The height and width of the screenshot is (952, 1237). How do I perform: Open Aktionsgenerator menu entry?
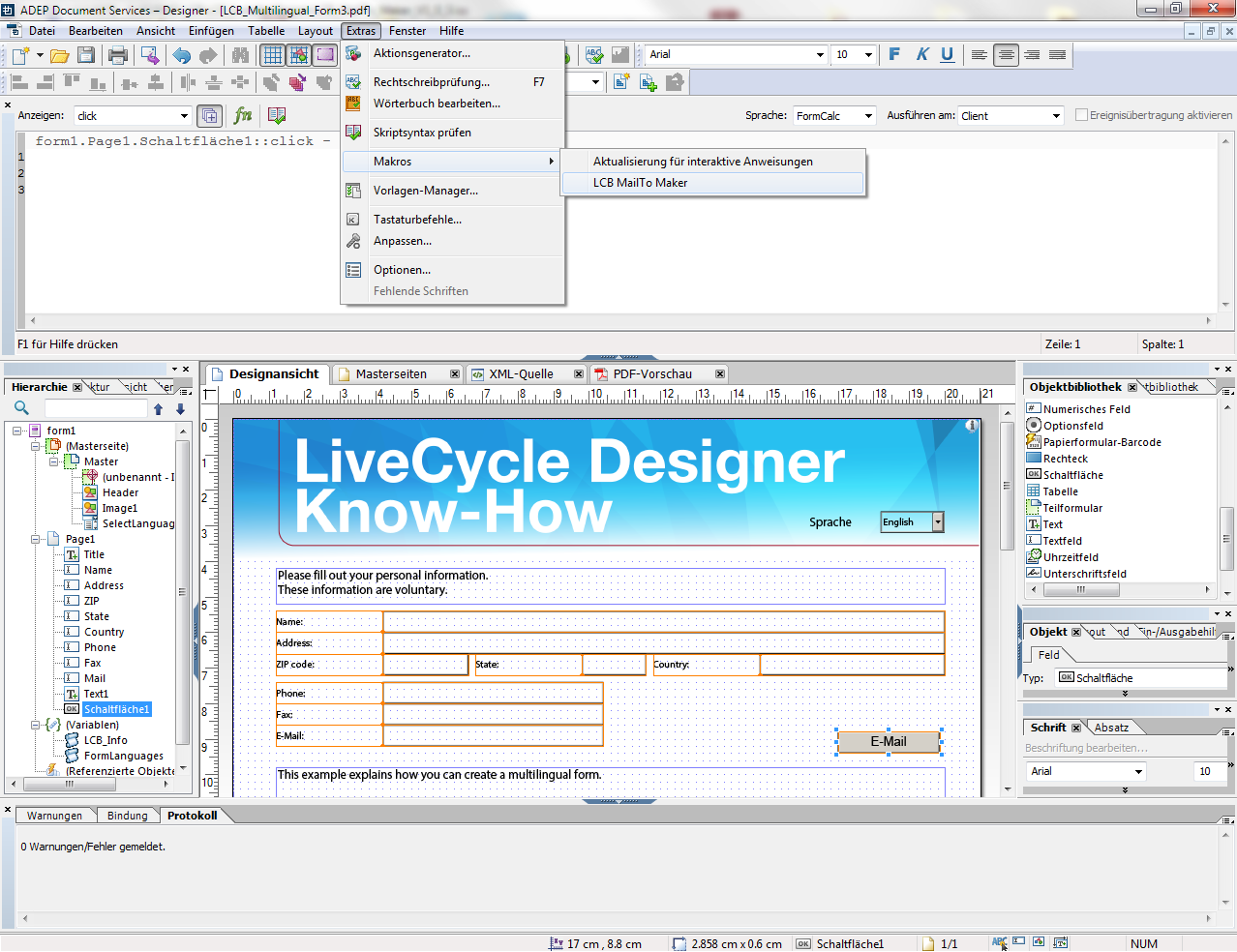pos(452,53)
